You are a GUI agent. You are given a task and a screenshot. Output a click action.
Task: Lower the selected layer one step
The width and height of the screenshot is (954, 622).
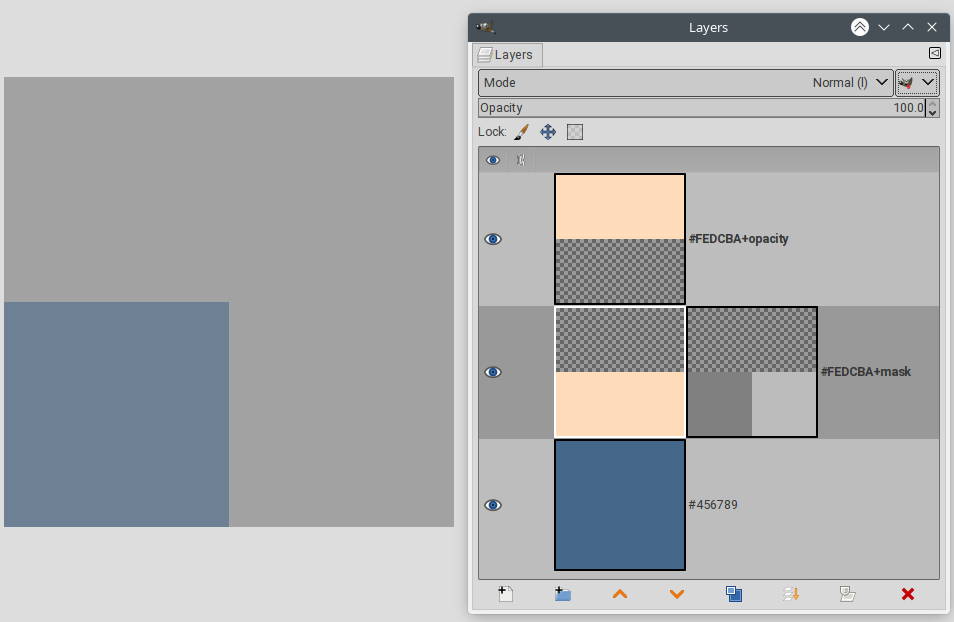(x=677, y=594)
